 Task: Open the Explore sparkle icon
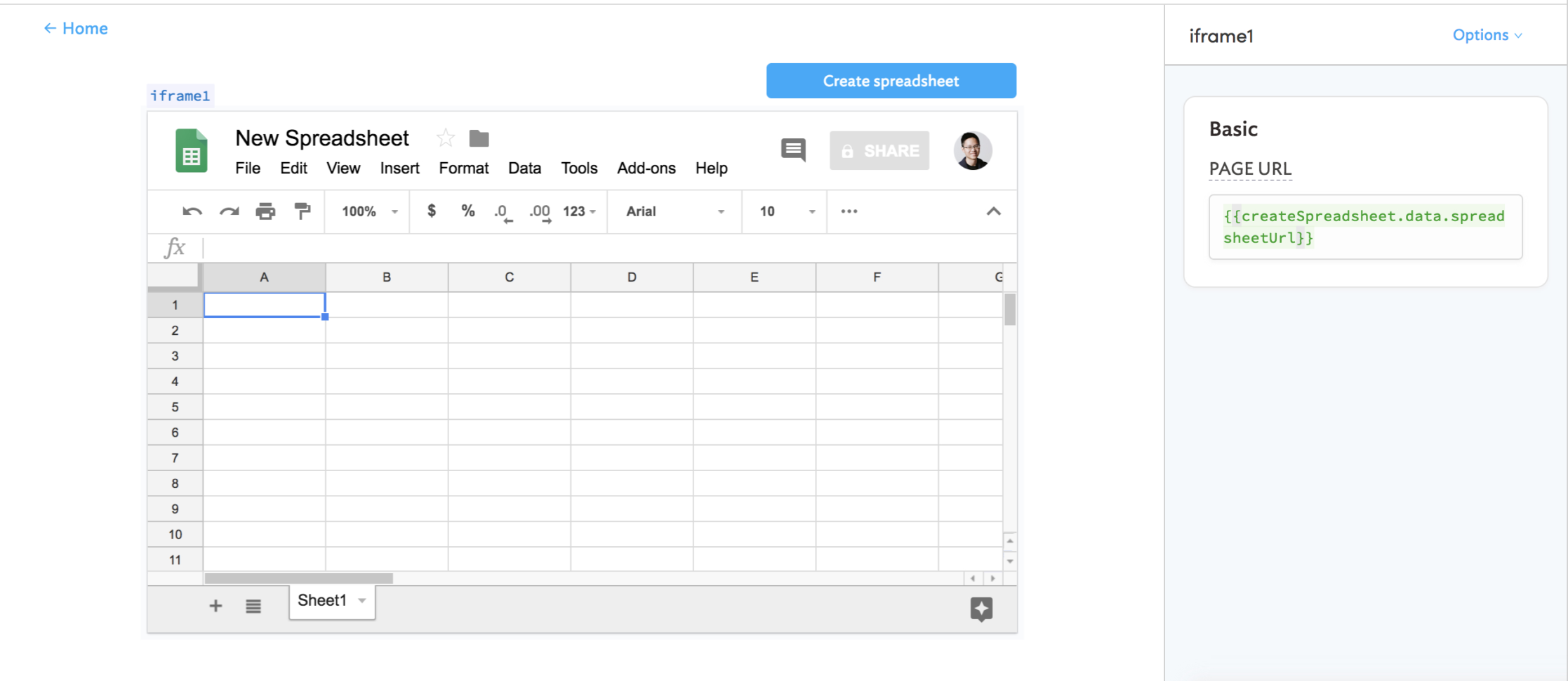981,609
